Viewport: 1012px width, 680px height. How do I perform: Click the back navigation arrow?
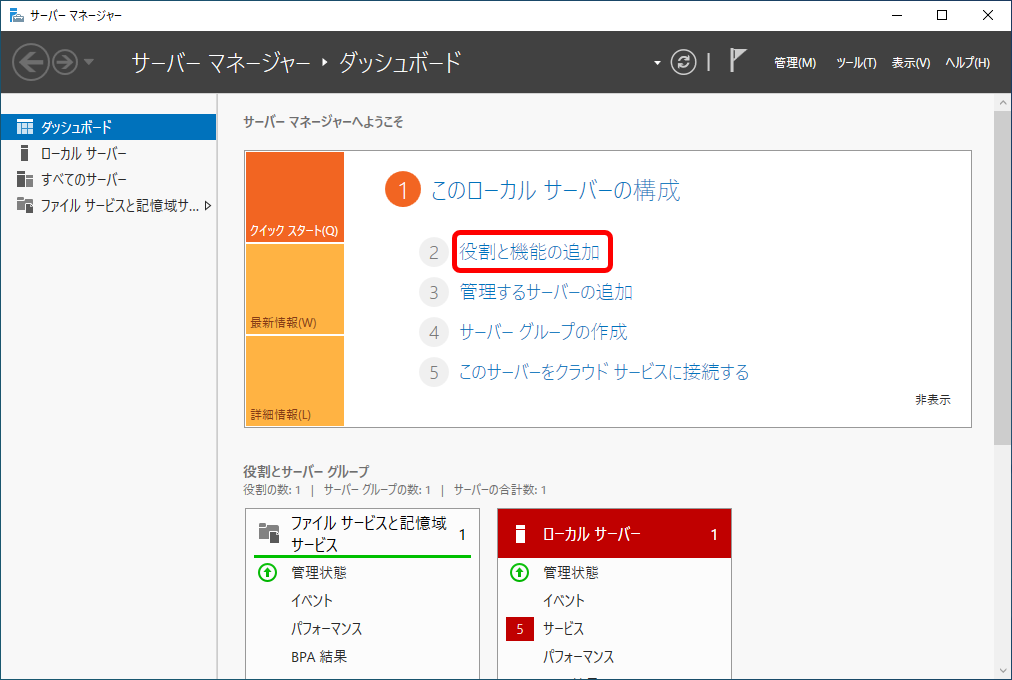coord(31,62)
